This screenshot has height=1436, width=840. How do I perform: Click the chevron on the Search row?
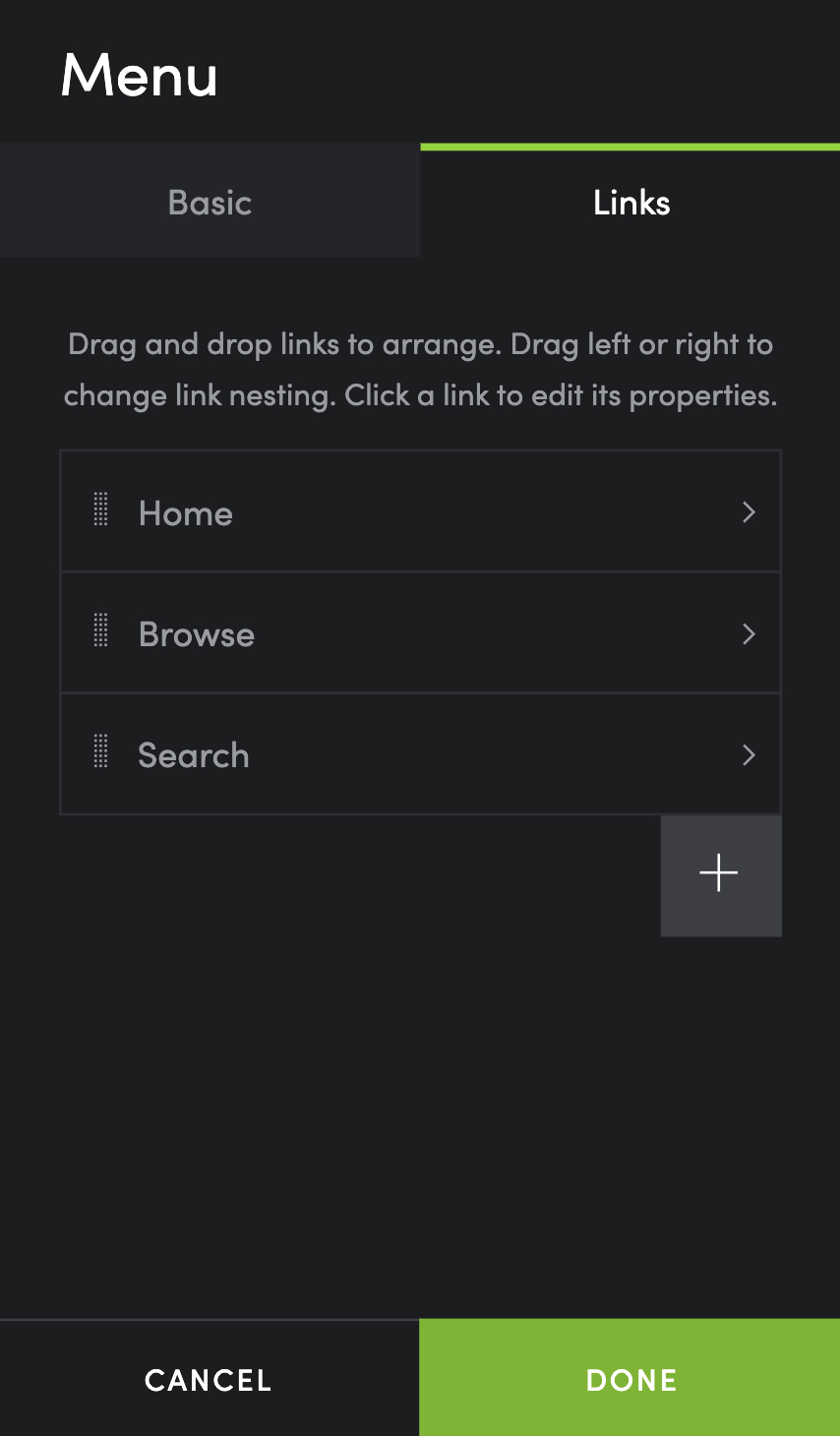(x=749, y=754)
